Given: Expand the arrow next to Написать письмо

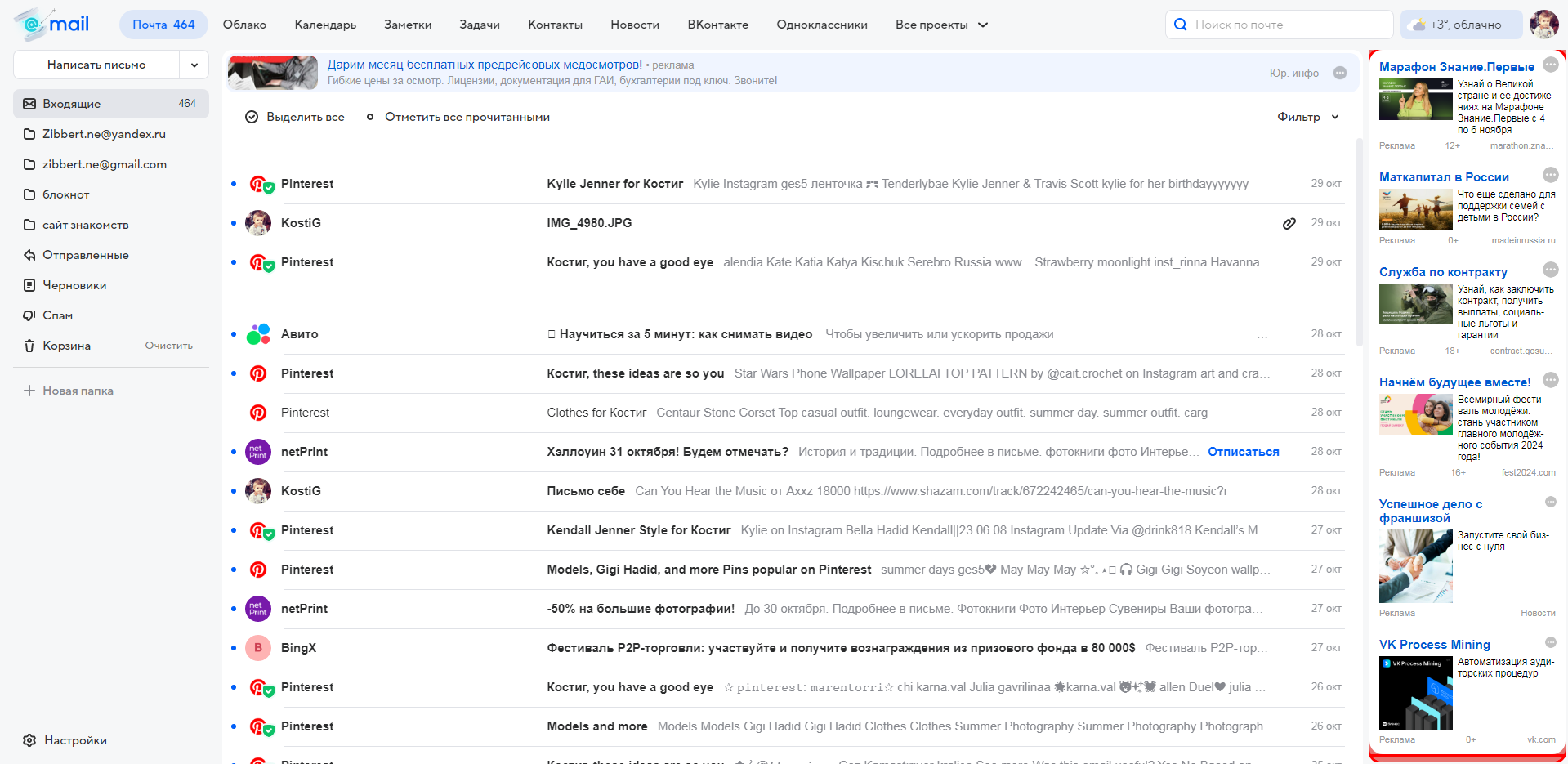Looking at the screenshot, I should [x=194, y=64].
